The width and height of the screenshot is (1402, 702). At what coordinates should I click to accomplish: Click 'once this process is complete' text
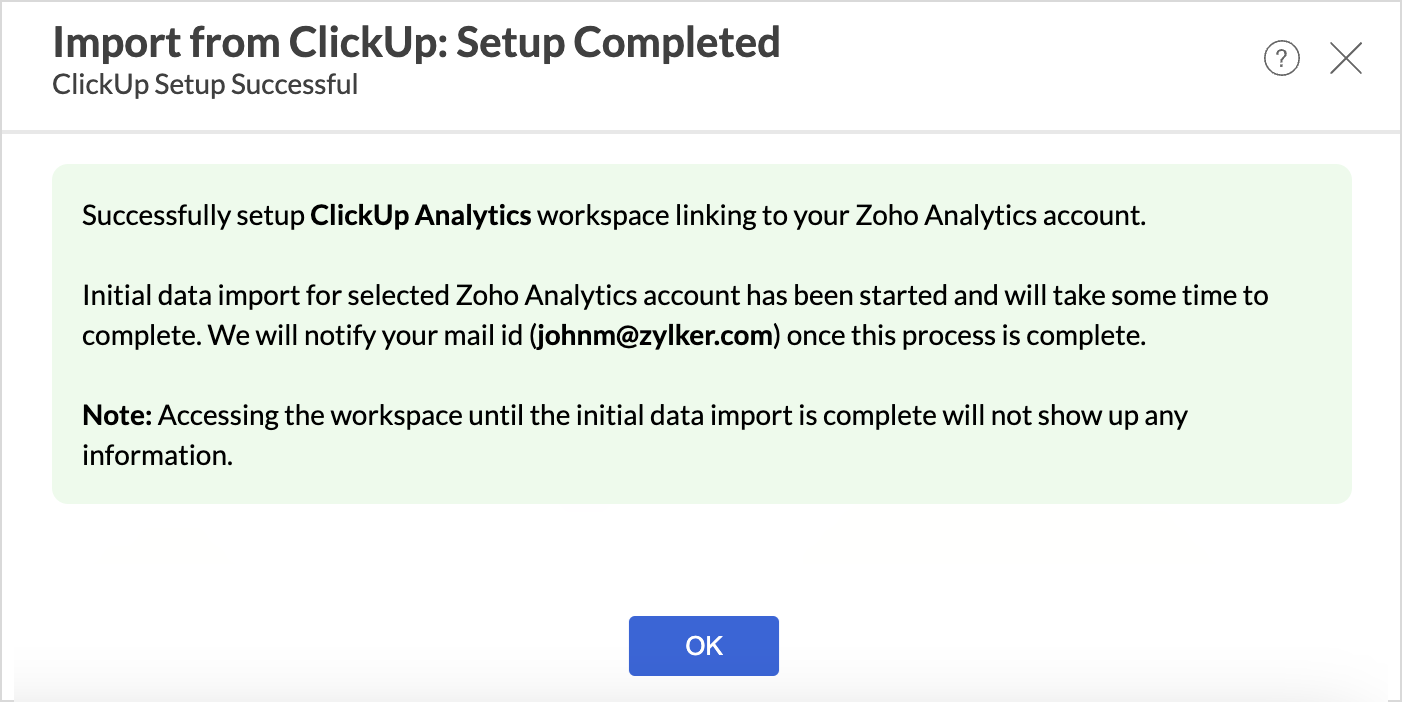966,336
